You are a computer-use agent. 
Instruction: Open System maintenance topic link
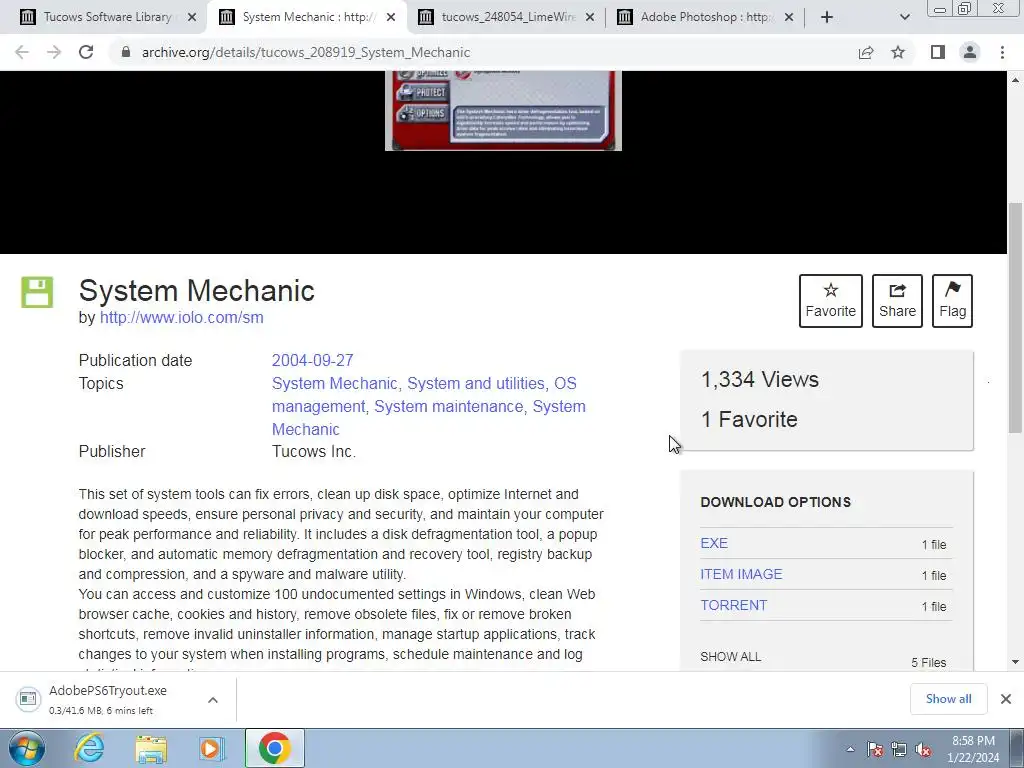(448, 406)
